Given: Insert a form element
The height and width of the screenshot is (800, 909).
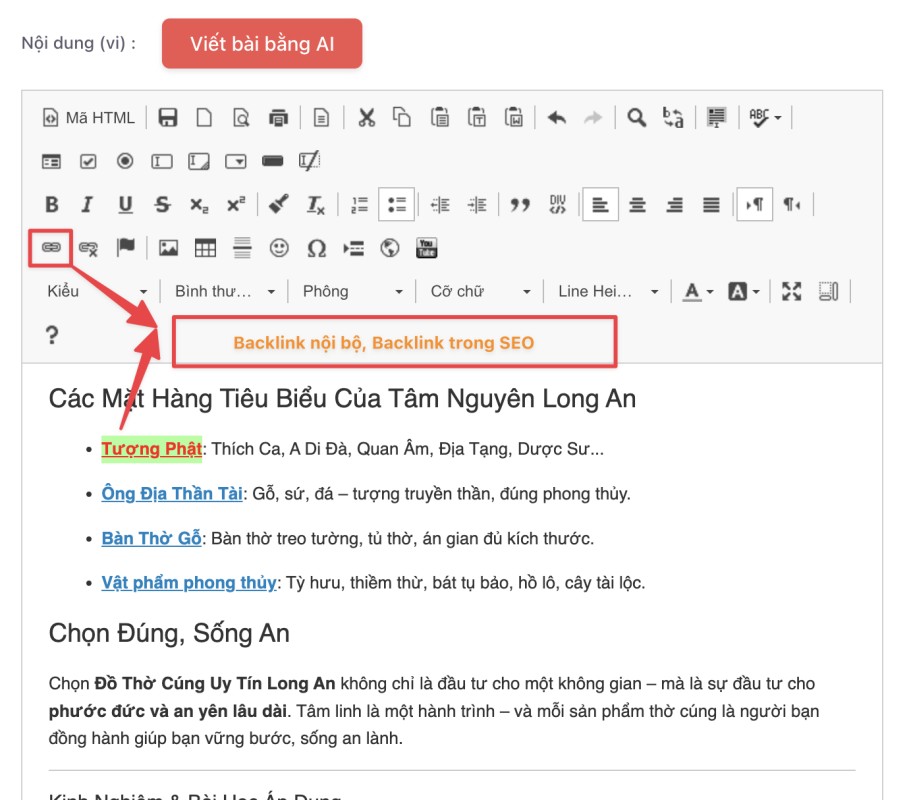Looking at the screenshot, I should [51, 161].
